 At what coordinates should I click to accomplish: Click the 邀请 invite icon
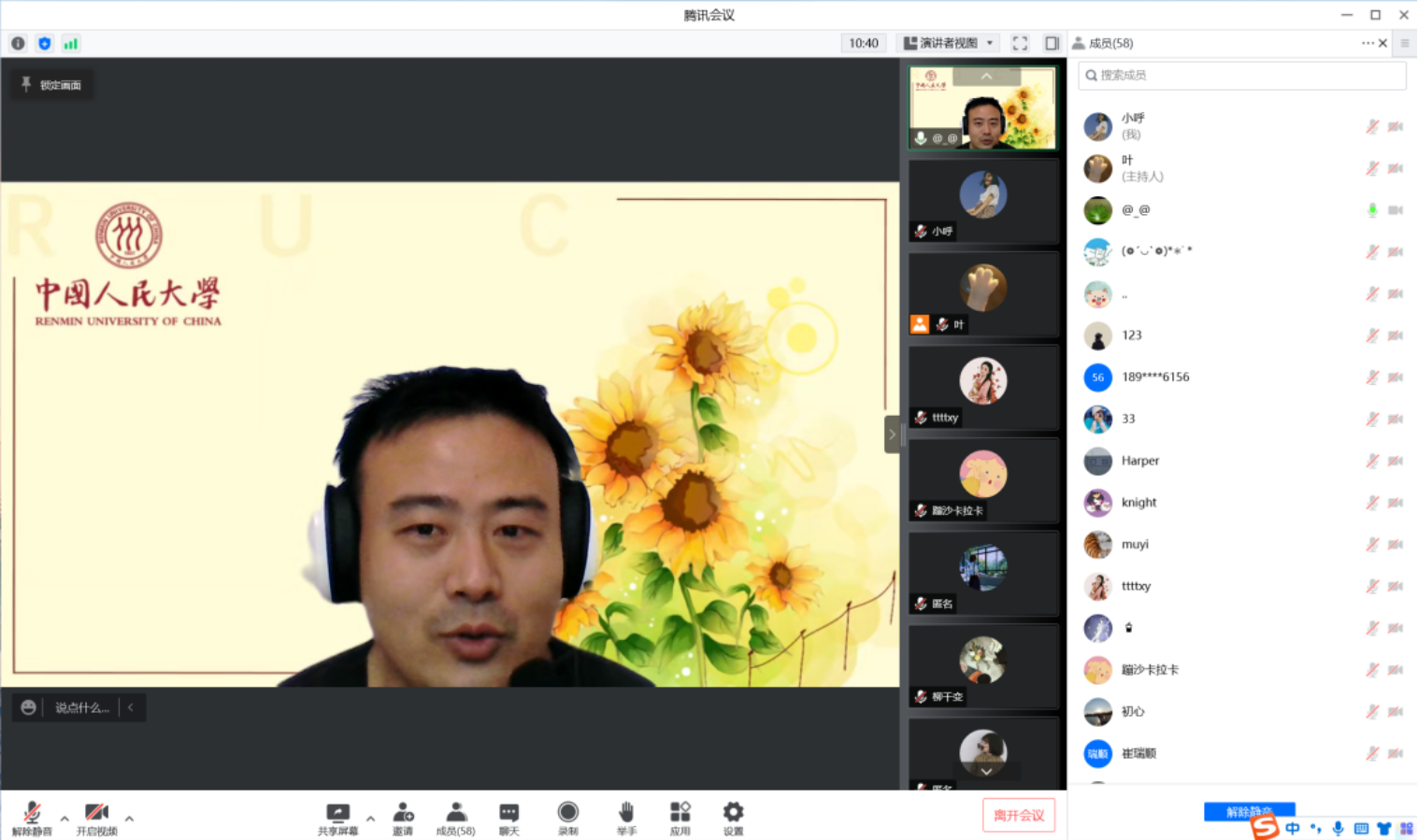pyautogui.click(x=403, y=817)
